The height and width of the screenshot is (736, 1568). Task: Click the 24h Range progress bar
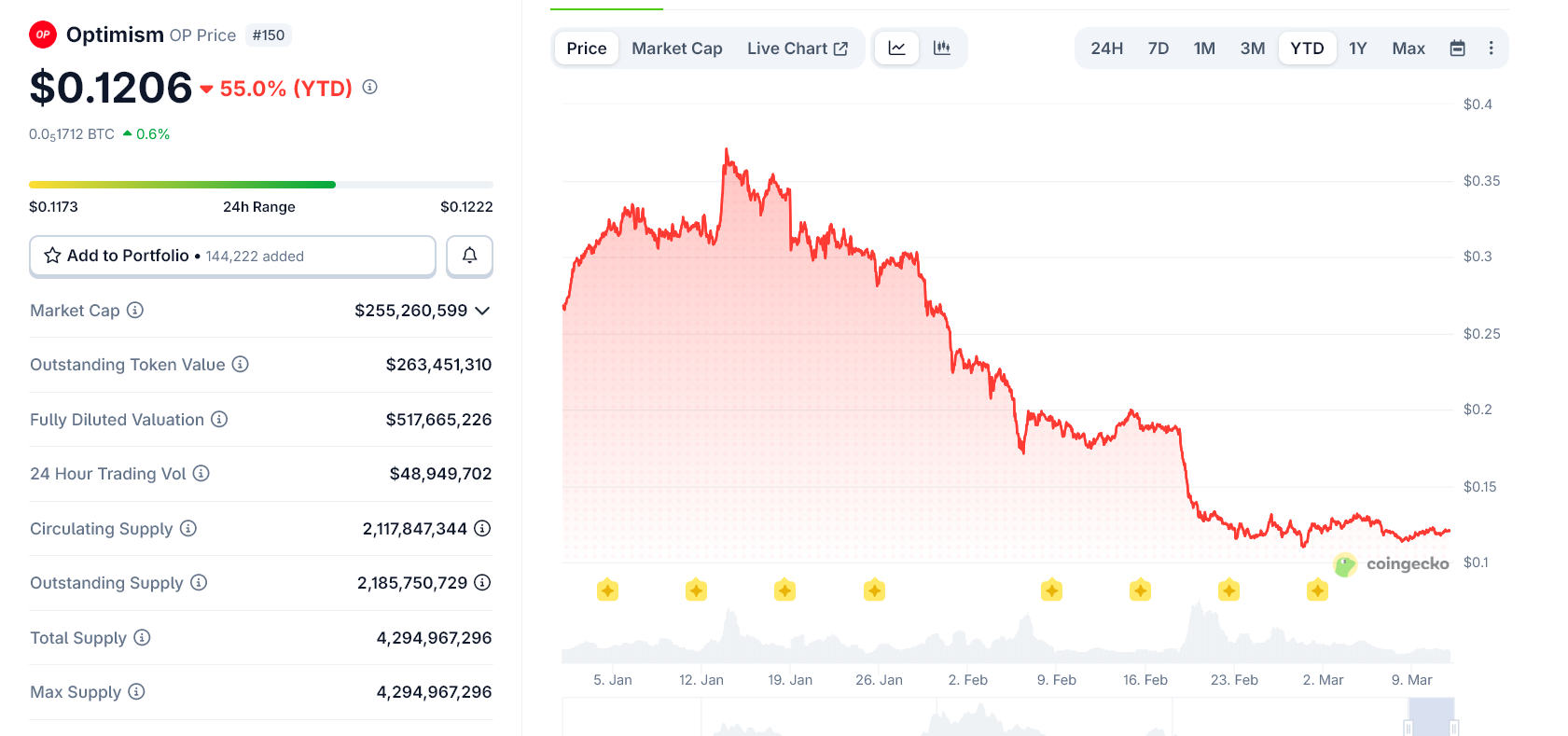click(x=260, y=185)
